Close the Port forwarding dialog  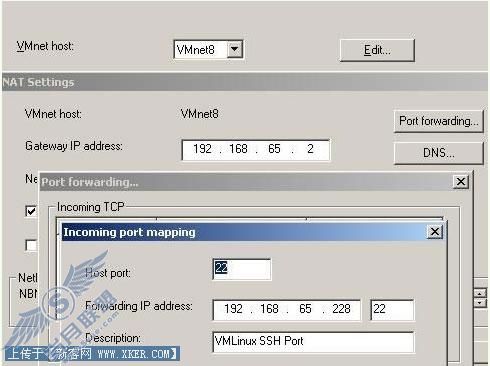461,182
